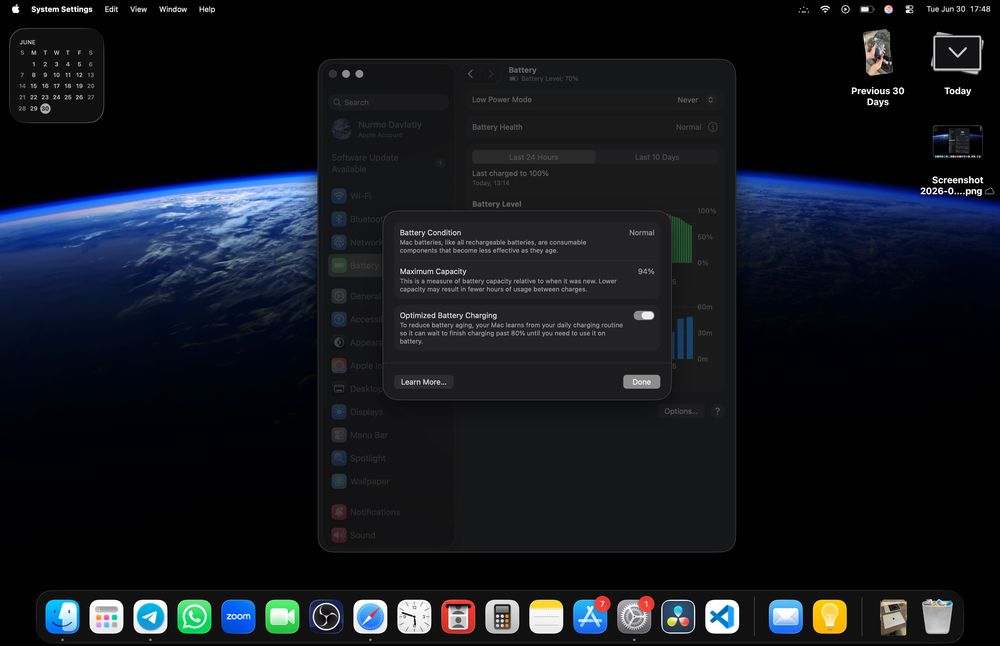This screenshot has width=1000, height=646.
Task: Click the Battery Health info icon
Action: click(713, 127)
